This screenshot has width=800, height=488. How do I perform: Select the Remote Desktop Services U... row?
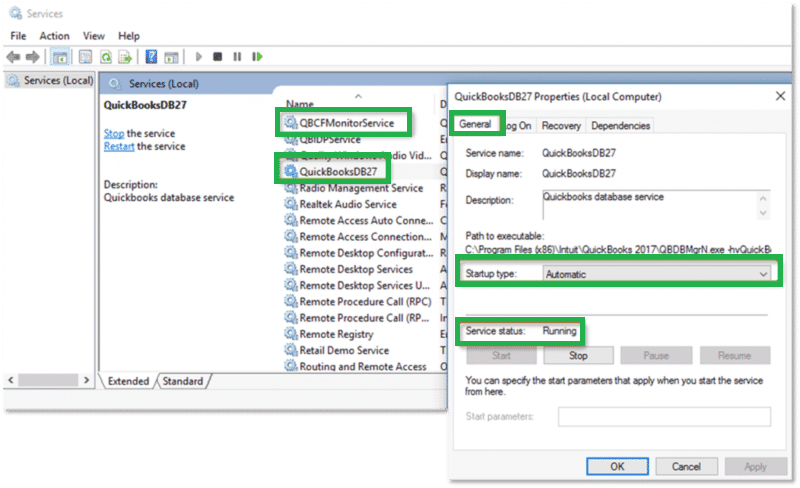pyautogui.click(x=359, y=285)
